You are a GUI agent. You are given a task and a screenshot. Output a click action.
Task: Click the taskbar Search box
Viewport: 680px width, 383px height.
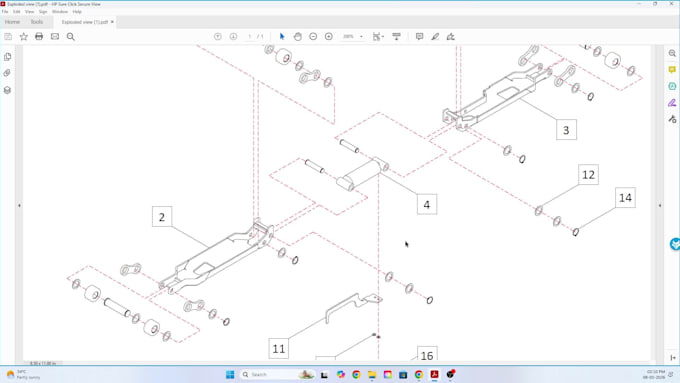(x=278, y=374)
